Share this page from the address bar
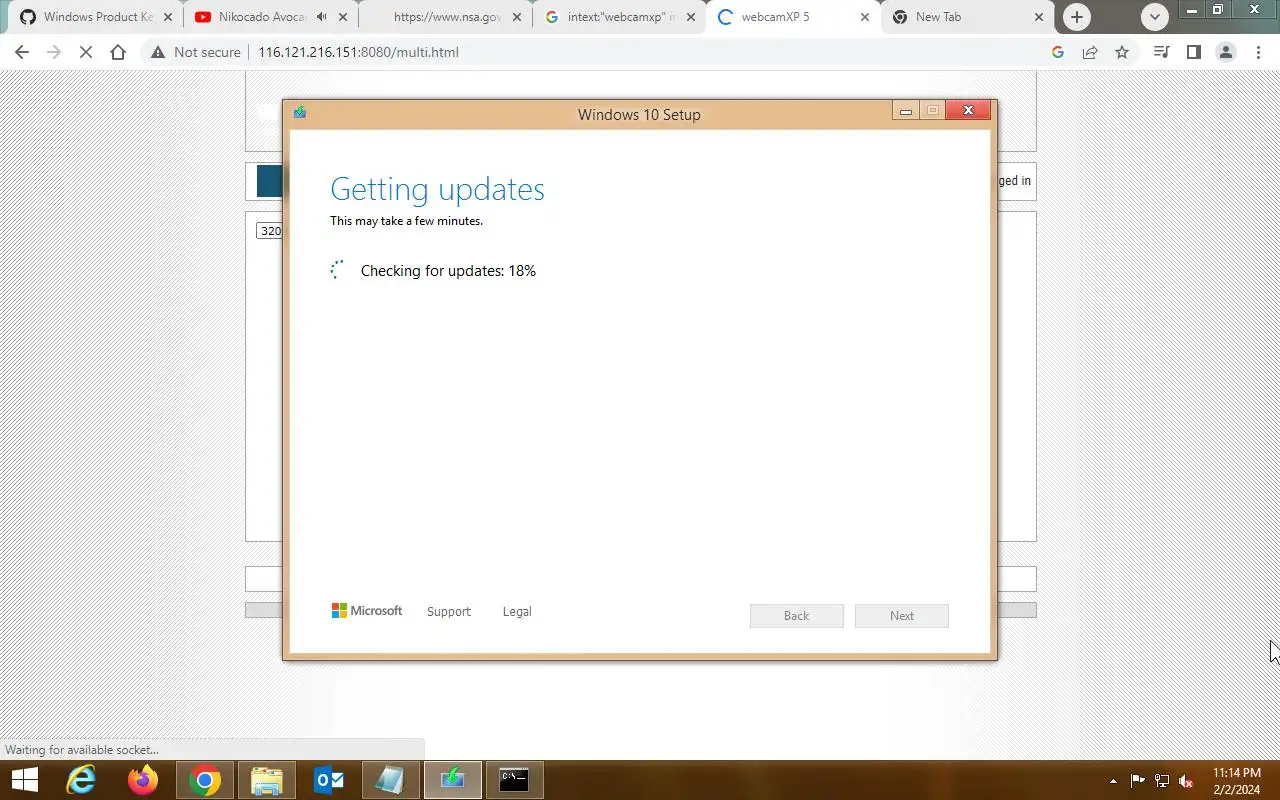Image resolution: width=1280 pixels, height=800 pixels. pyautogui.click(x=1090, y=52)
